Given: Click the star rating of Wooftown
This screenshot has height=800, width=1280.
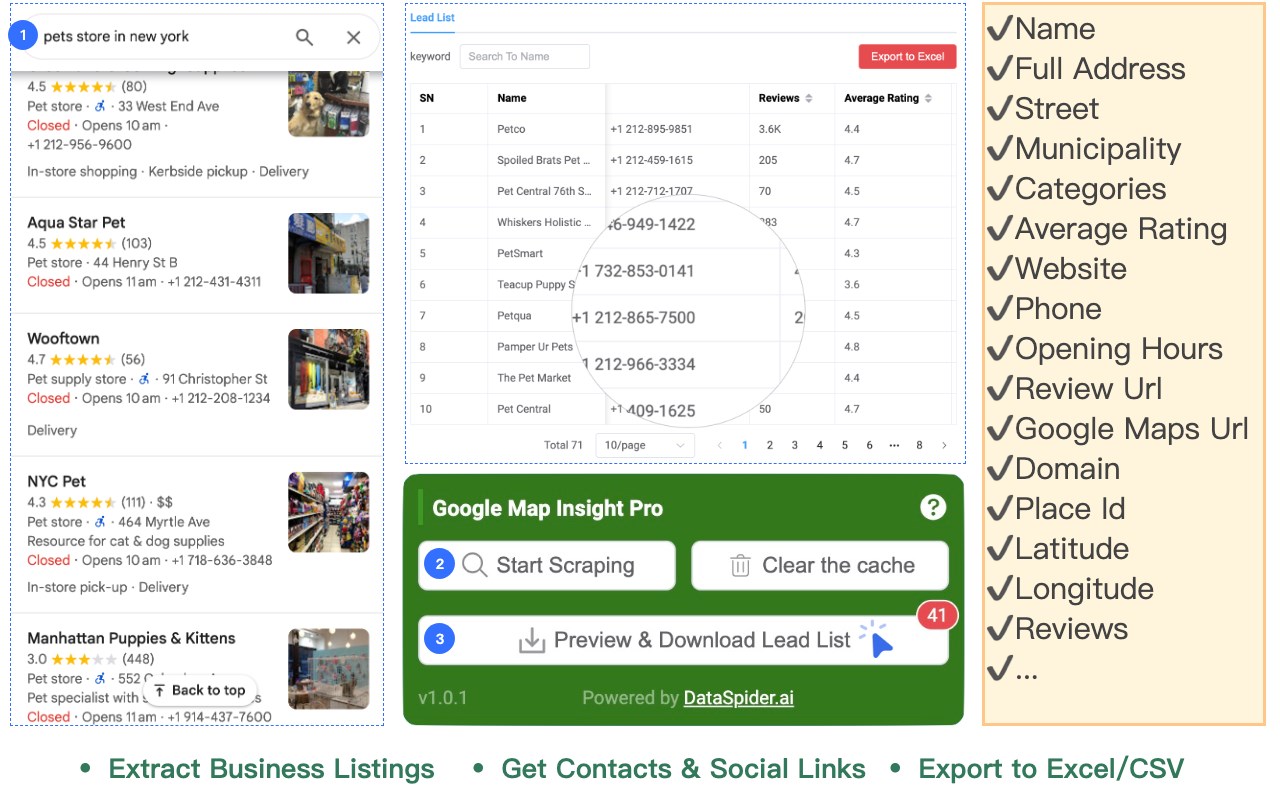Looking at the screenshot, I should [83, 359].
